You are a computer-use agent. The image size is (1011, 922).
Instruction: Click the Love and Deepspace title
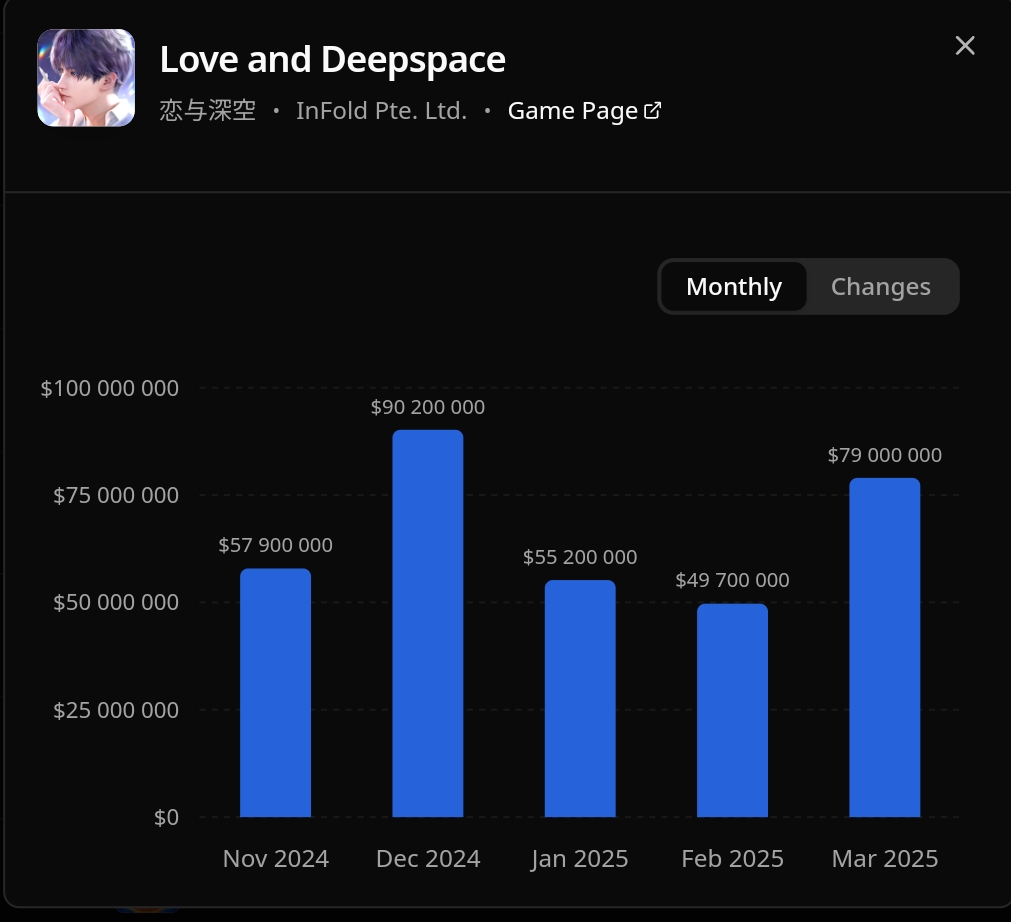coord(332,59)
